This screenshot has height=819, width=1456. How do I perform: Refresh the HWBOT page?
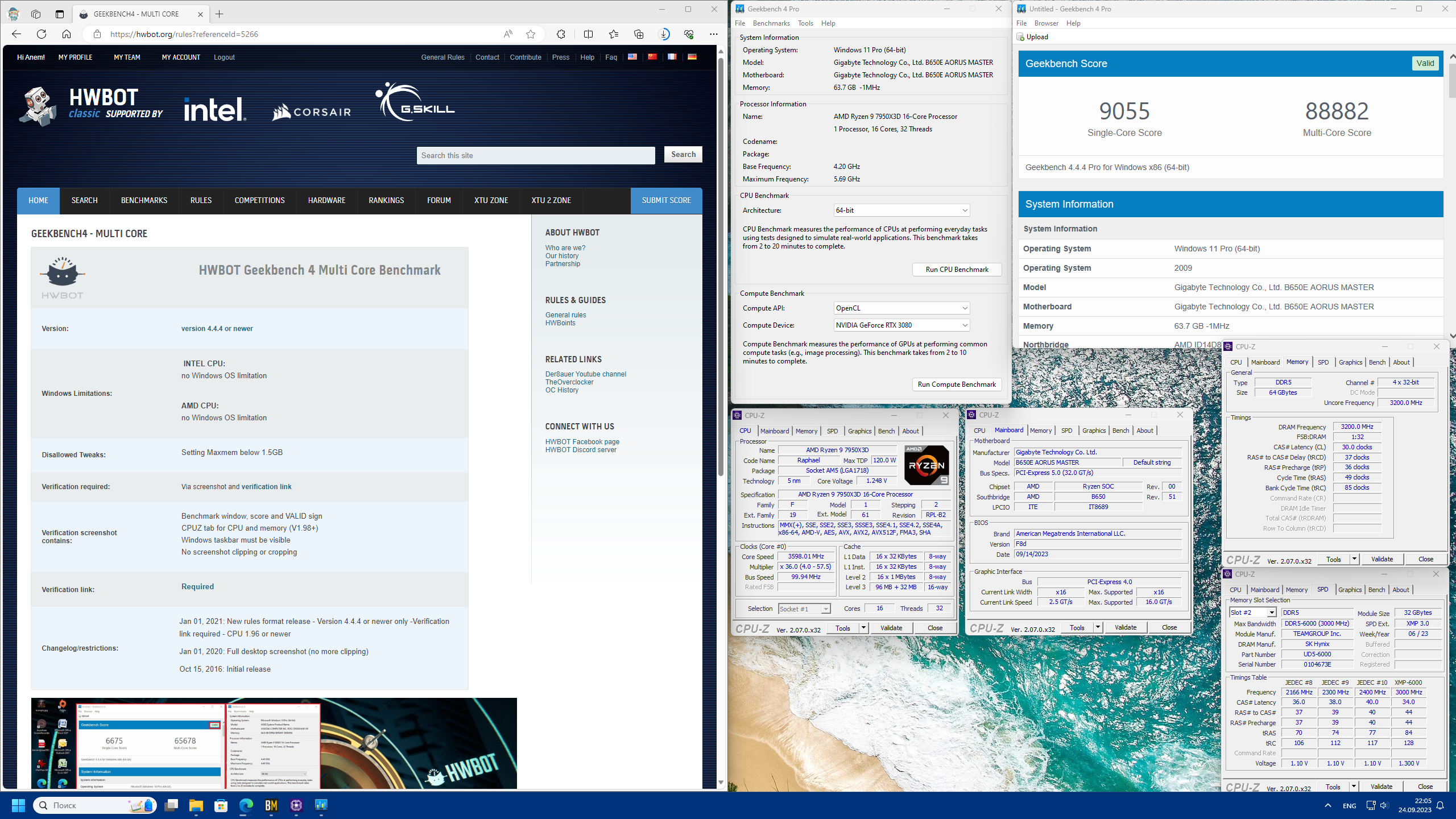pyautogui.click(x=42, y=34)
